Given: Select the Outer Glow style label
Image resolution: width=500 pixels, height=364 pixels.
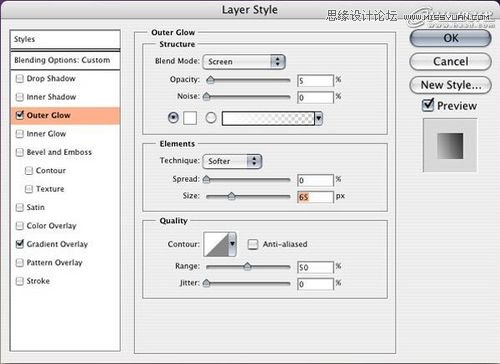Looking at the screenshot, I should (x=48, y=115).
